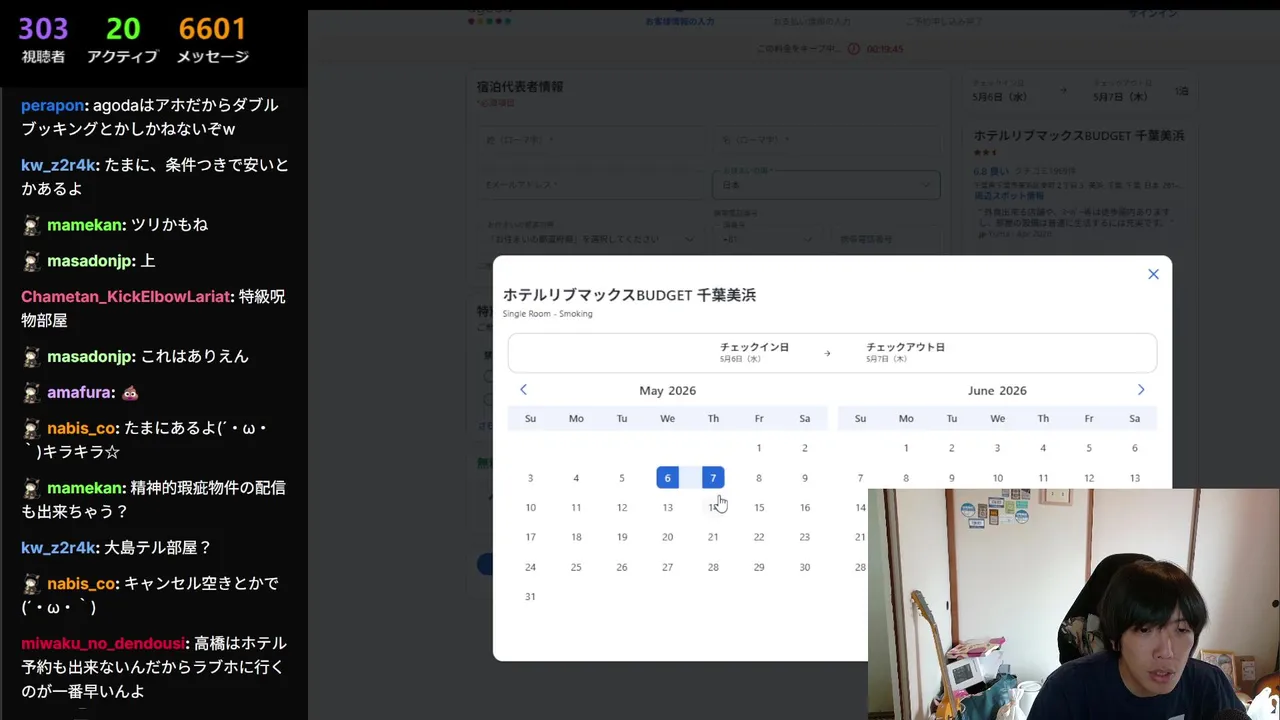This screenshot has width=1280, height=720.
Task: Pick May 20 in the calendar
Action: [667, 537]
